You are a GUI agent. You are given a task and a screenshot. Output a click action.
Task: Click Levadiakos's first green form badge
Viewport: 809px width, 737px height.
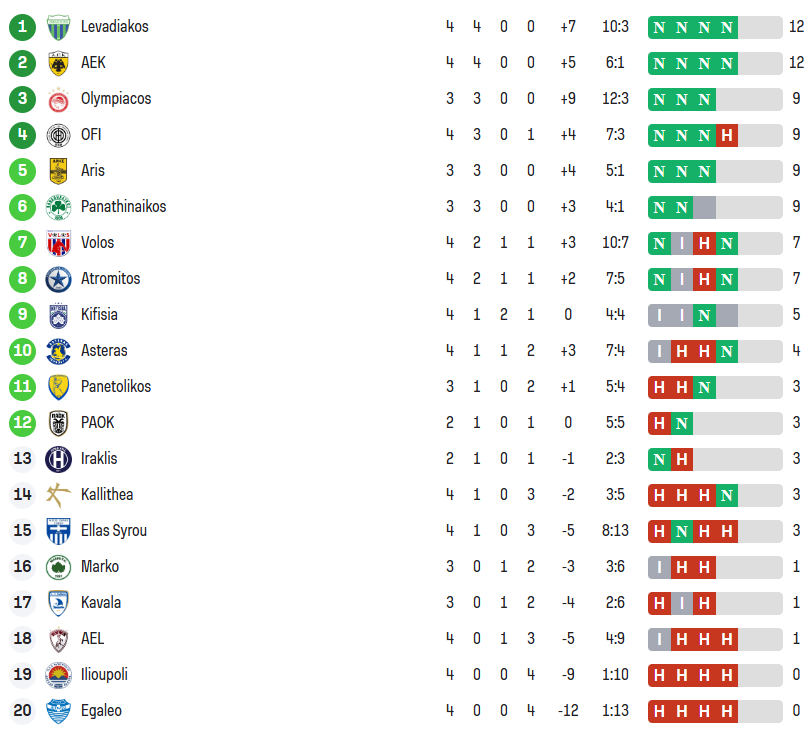point(659,27)
